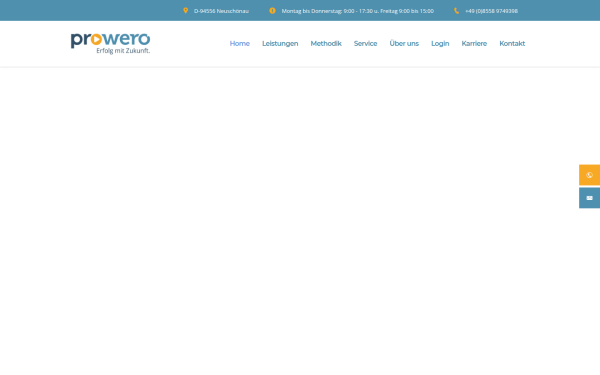The height and width of the screenshot is (375, 600).
Task: Click the location pin icon
Action: [x=186, y=11]
